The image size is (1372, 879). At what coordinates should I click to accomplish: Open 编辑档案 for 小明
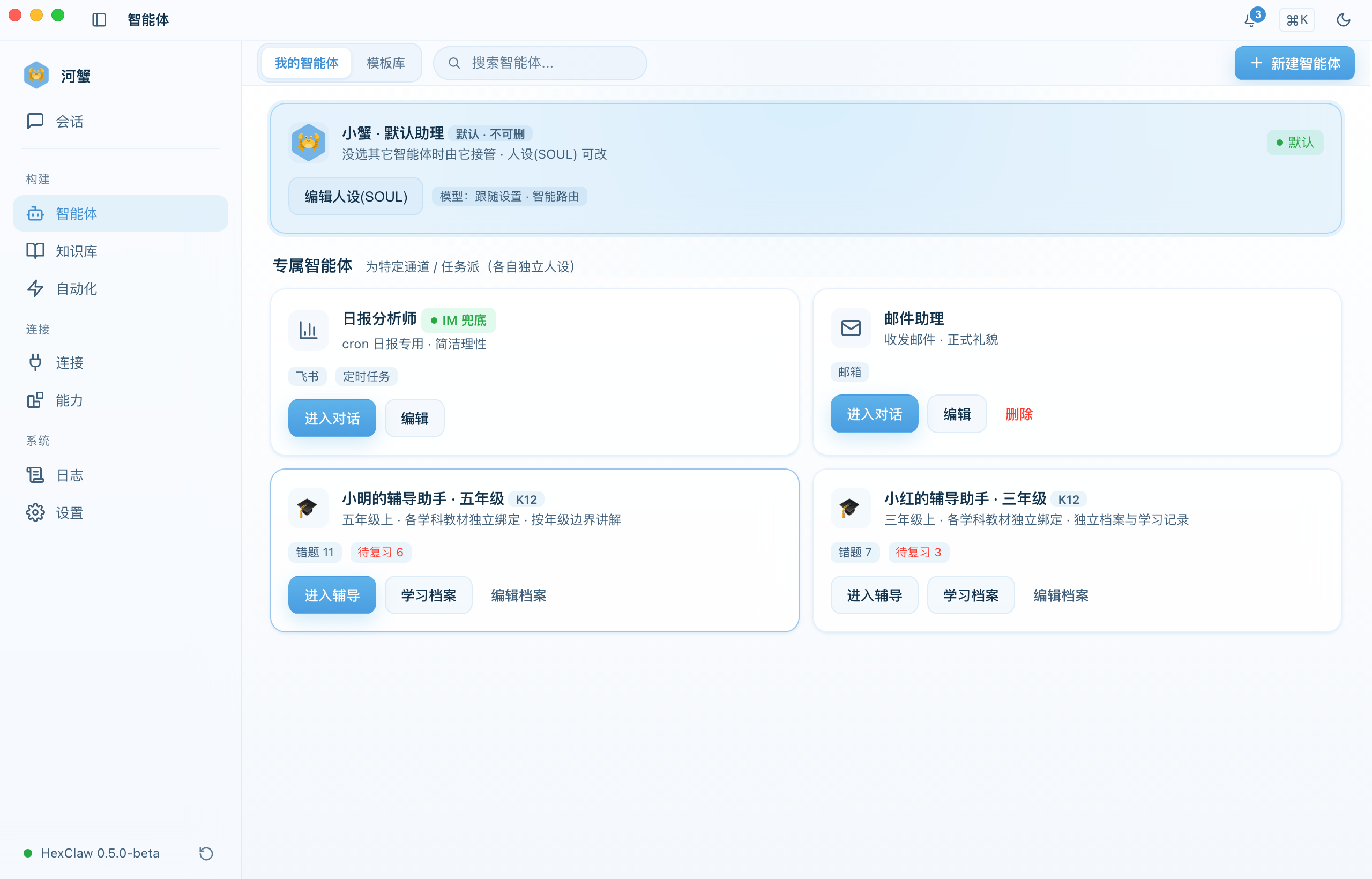(519, 595)
